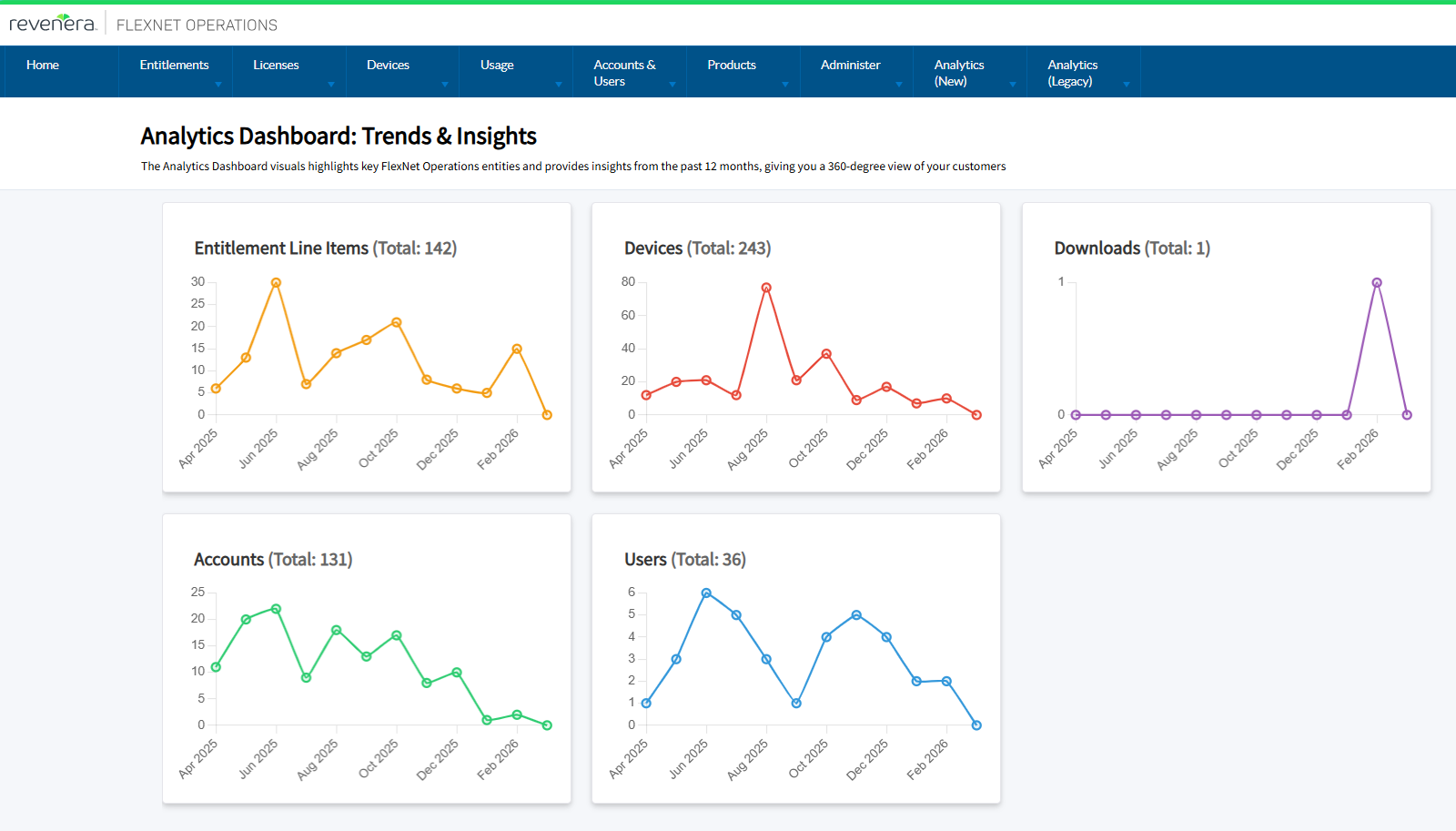Expand the Usage menu chevron

coord(558,85)
